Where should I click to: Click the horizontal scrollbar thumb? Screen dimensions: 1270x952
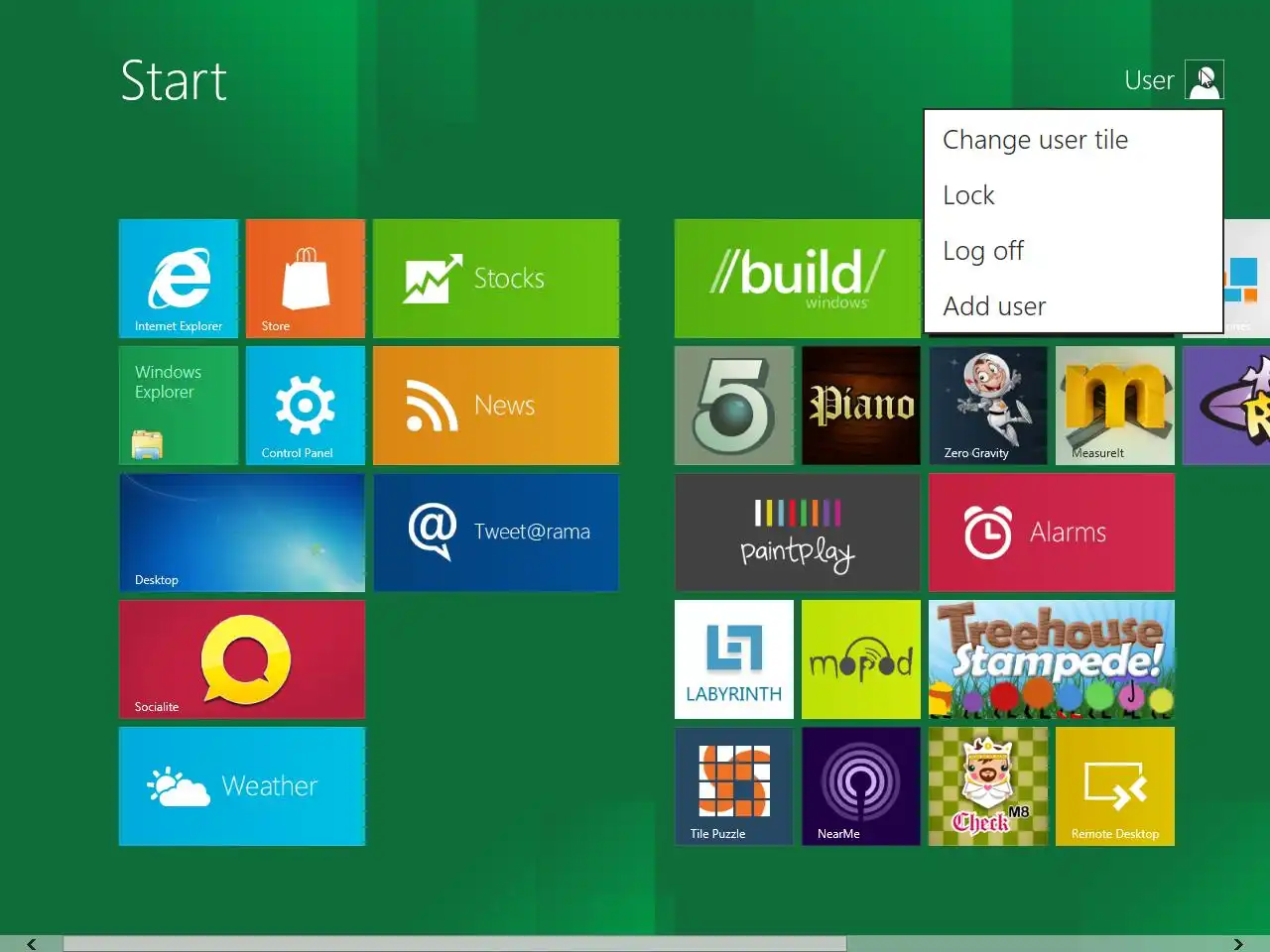coord(454,944)
